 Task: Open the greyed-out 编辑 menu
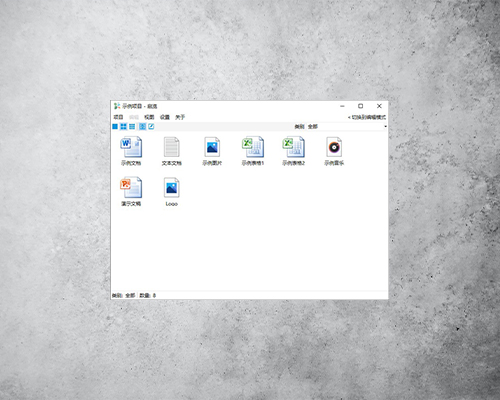point(134,117)
